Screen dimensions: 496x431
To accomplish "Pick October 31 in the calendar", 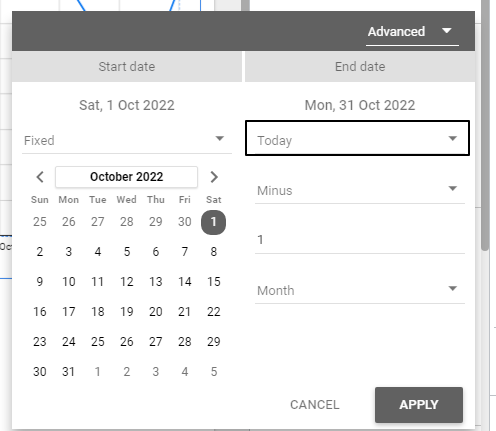I will tap(69, 372).
